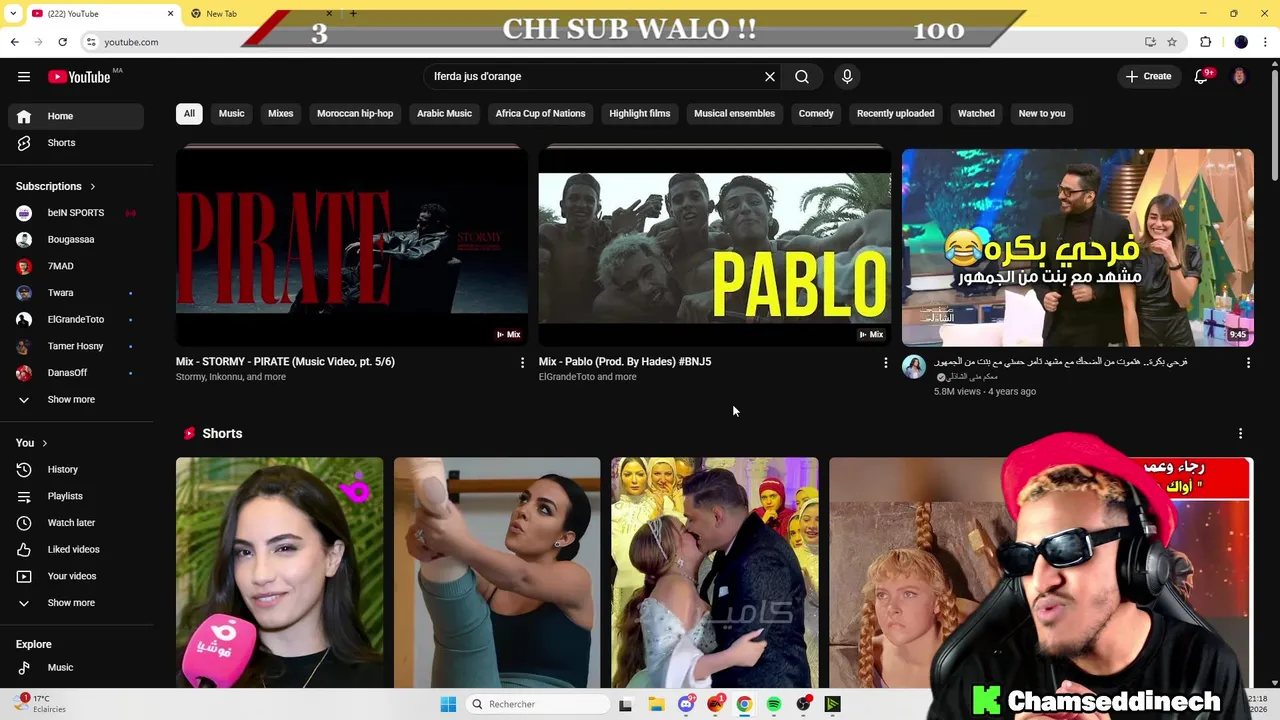1280x720 pixels.
Task: Open ElGrandeToto in the subscriptions list
Action: point(76,320)
